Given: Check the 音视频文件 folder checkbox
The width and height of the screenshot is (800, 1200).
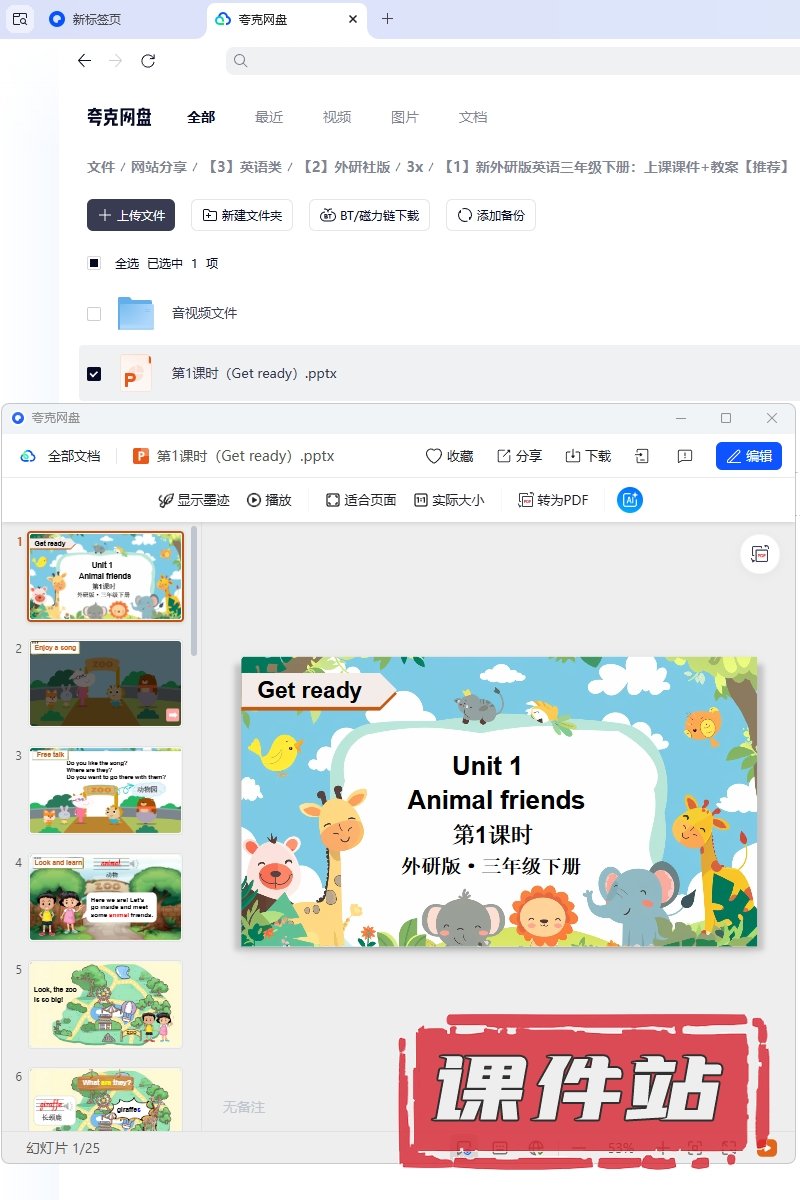Looking at the screenshot, I should 94,314.
